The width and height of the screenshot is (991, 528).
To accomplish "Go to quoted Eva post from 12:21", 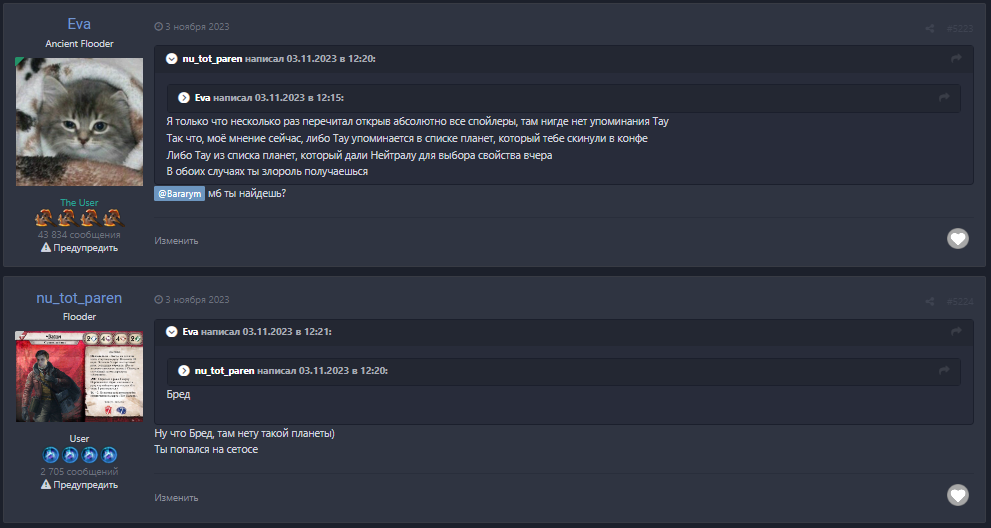I will 956,332.
